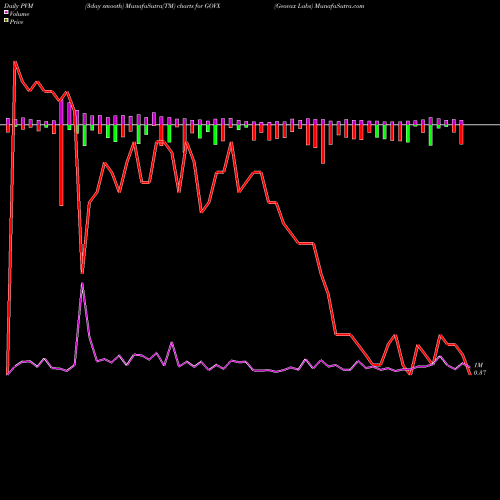Click the tall purple volume line peak
Image resolution: width=500 pixels, height=500 pixels.
(x=82, y=283)
